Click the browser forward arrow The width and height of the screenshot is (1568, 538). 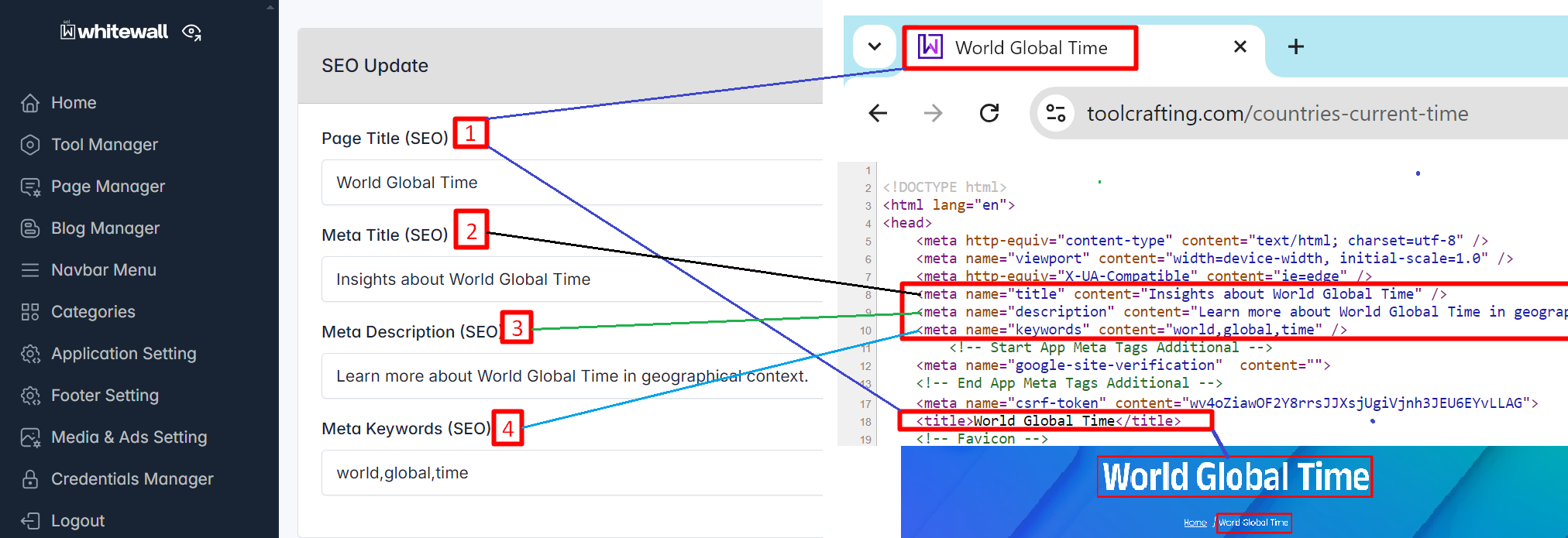pos(934,113)
